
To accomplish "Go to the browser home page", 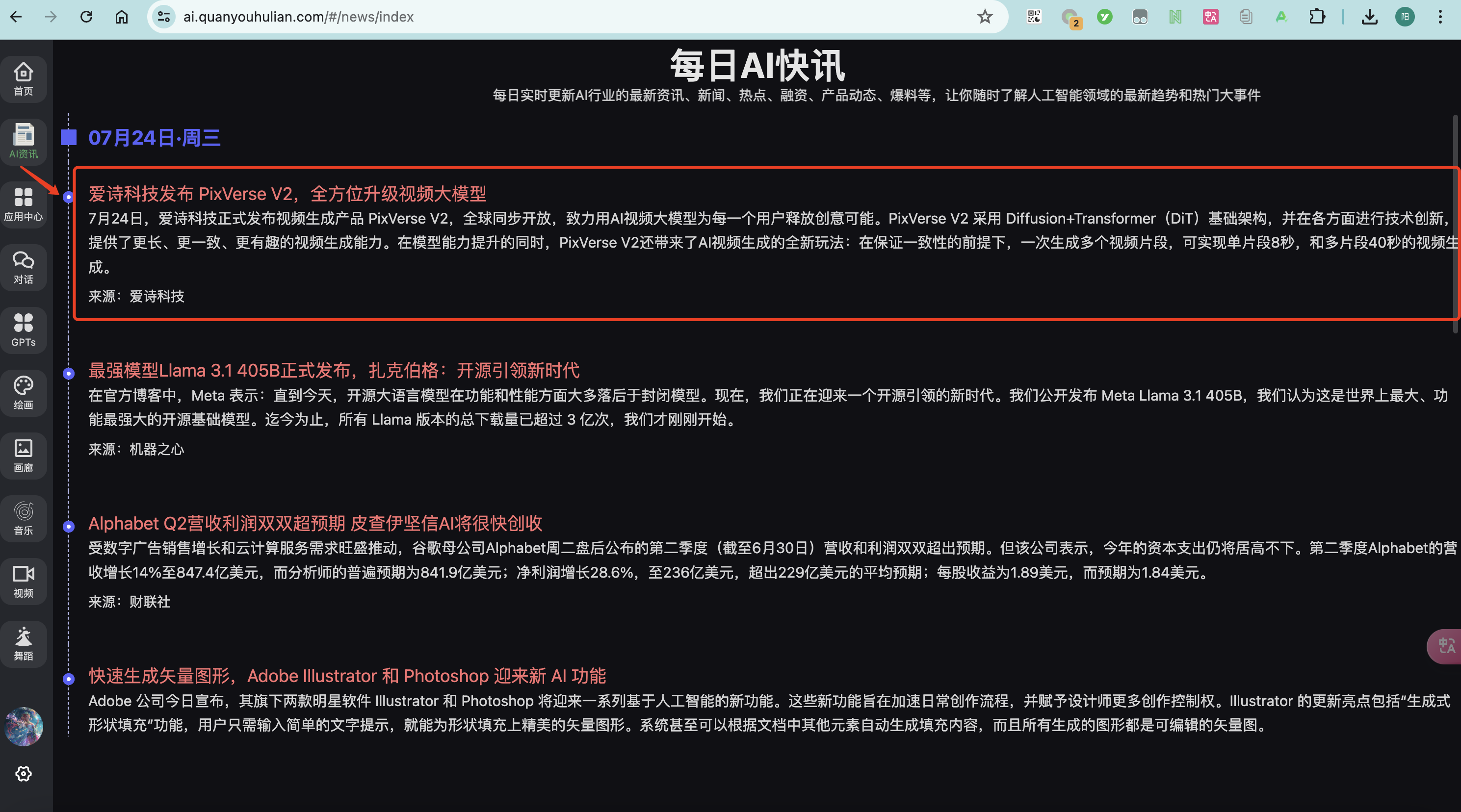I will (x=121, y=17).
